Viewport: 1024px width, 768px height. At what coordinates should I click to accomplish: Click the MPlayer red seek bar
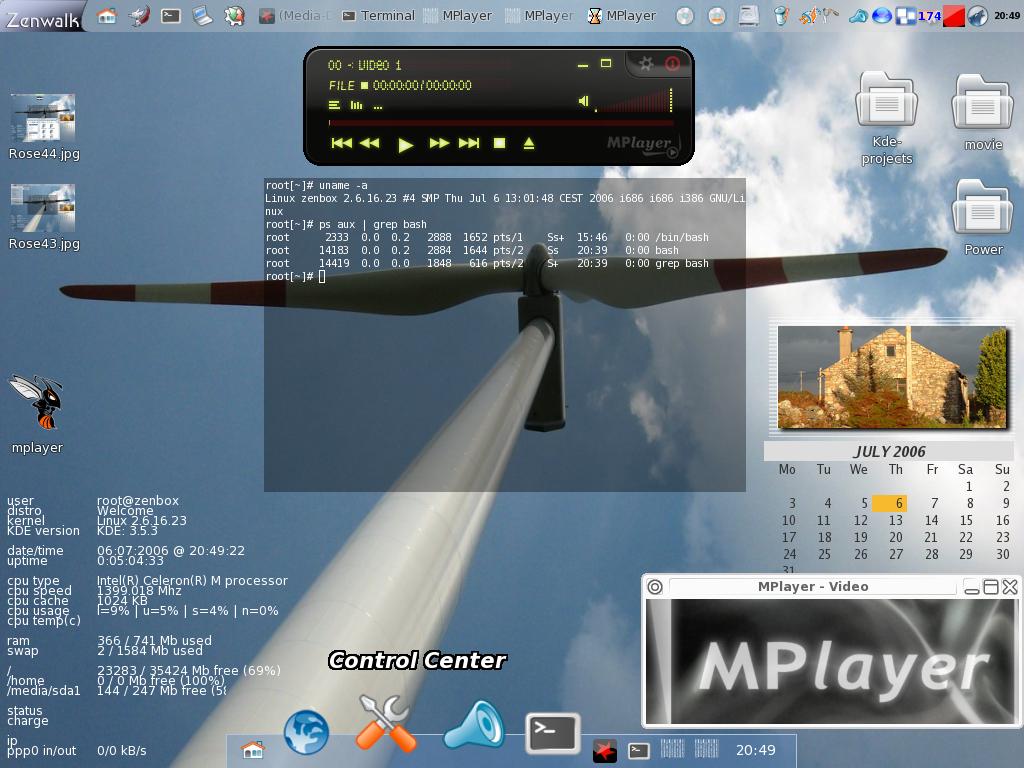pos(501,122)
